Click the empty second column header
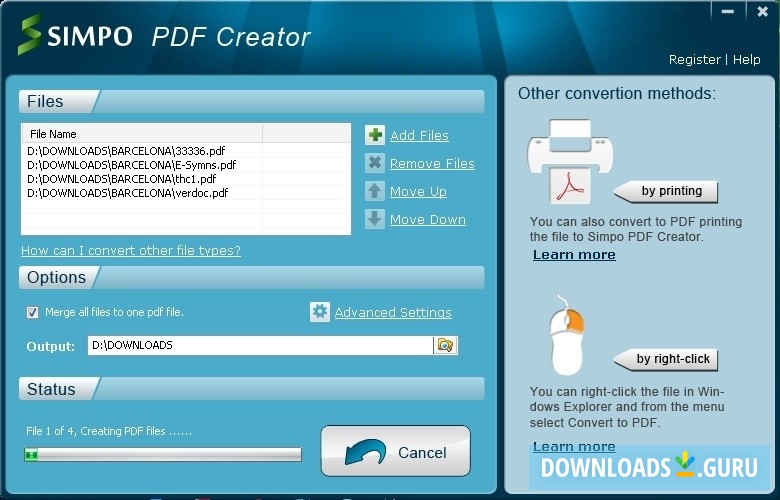The image size is (780, 500). click(306, 134)
